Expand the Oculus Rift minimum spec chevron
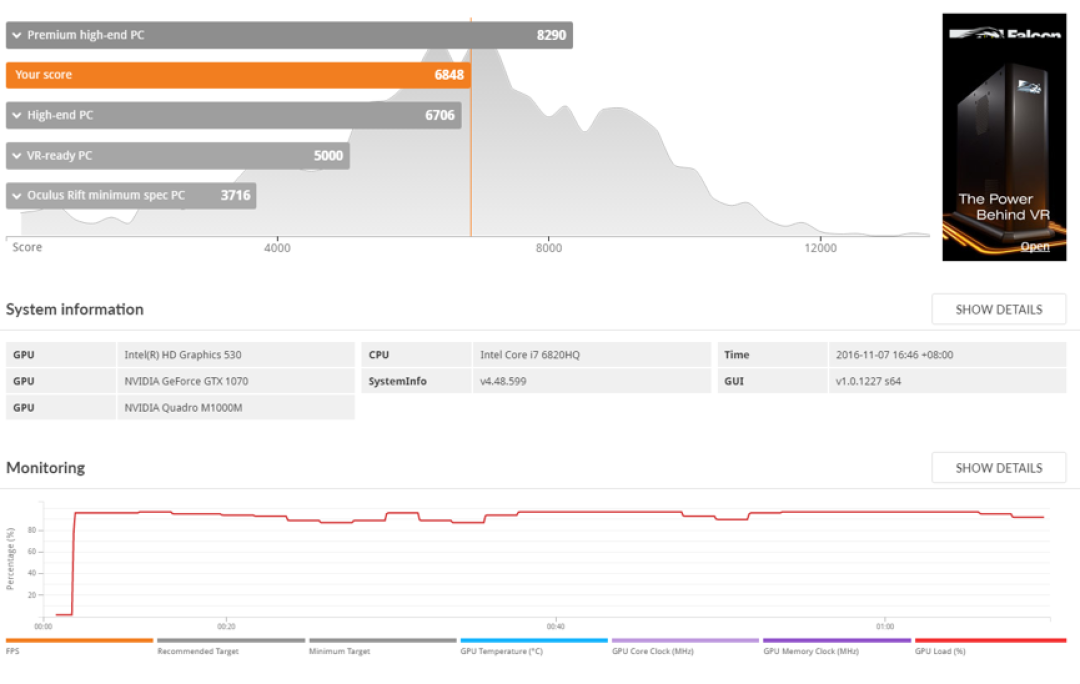Viewport: 1080px width, 684px height. 17,196
